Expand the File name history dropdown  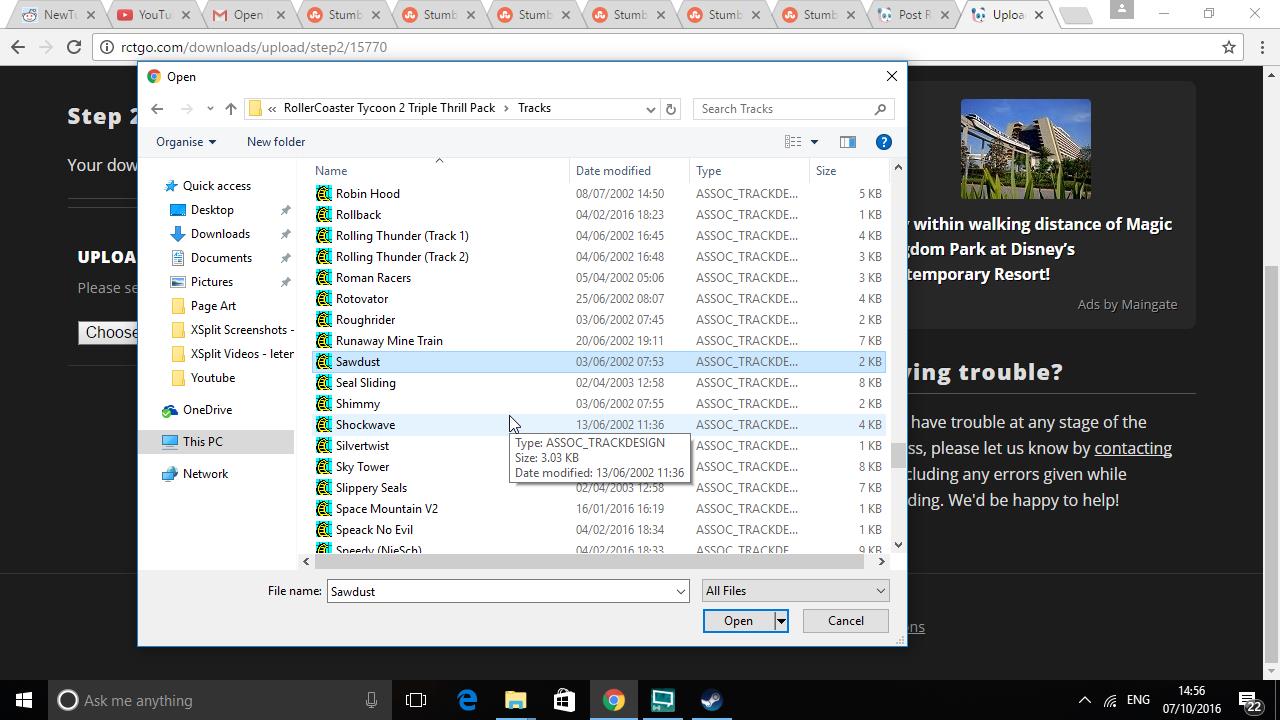[x=680, y=592]
